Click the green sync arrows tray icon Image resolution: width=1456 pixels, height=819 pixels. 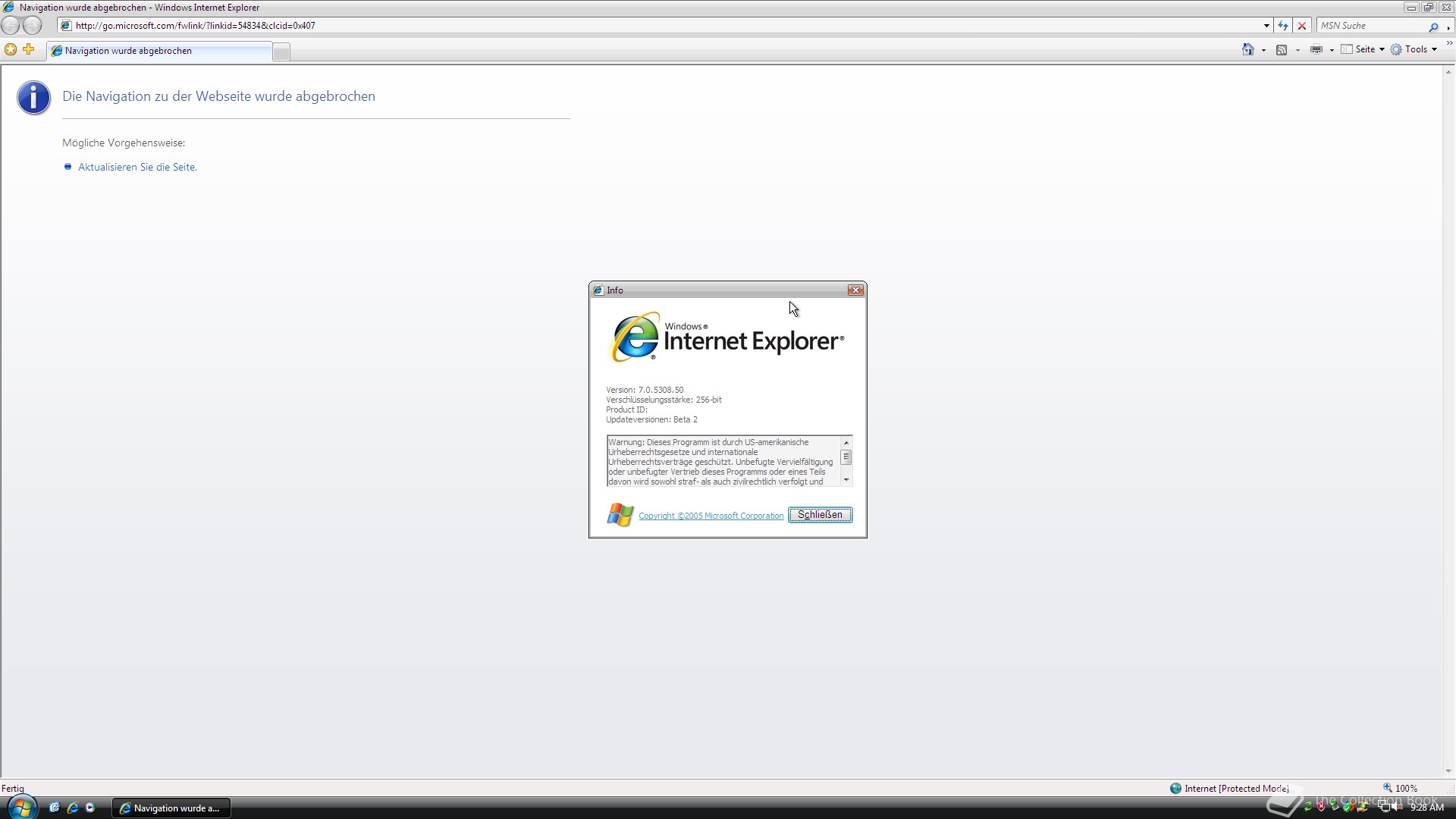pos(1308,807)
